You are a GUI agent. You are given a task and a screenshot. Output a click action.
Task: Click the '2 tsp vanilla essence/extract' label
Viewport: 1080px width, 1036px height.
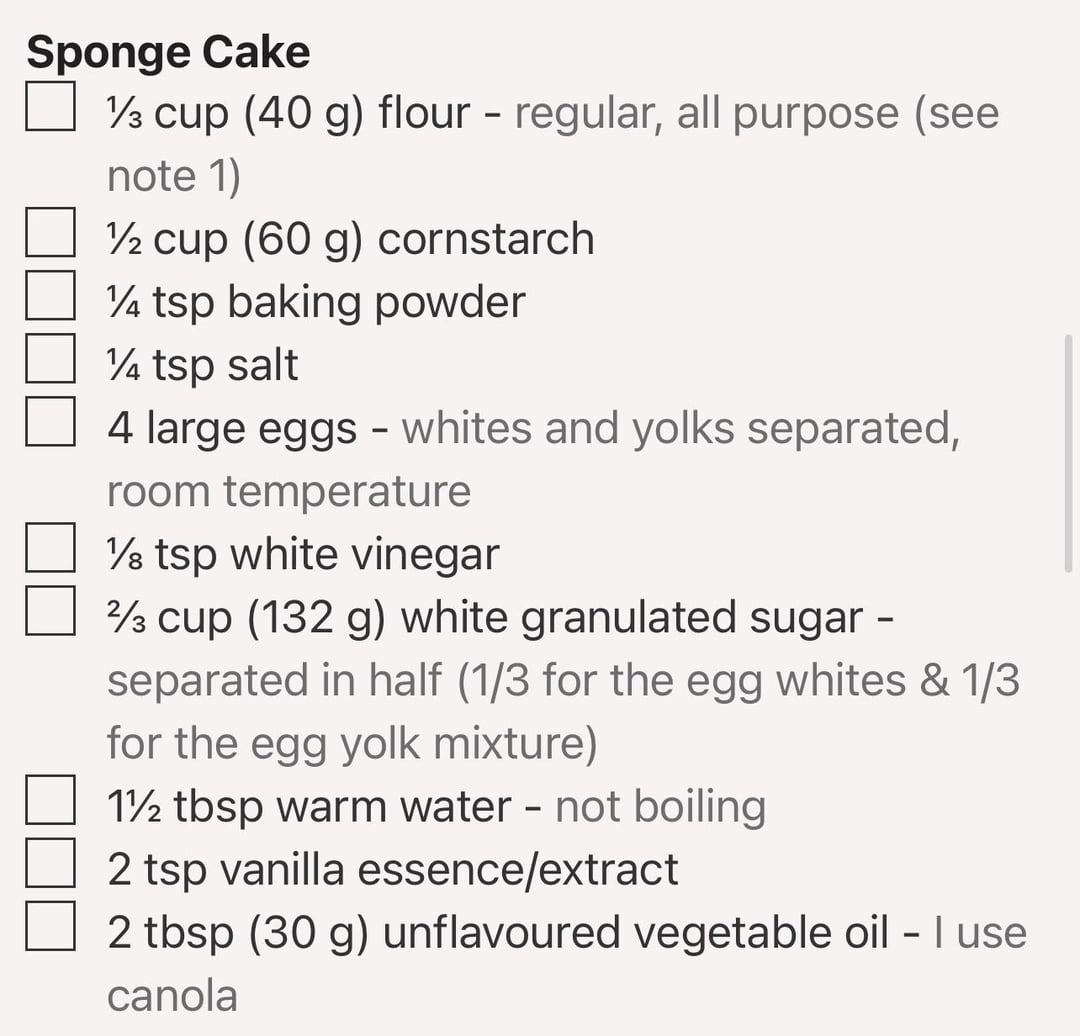pyautogui.click(x=393, y=869)
